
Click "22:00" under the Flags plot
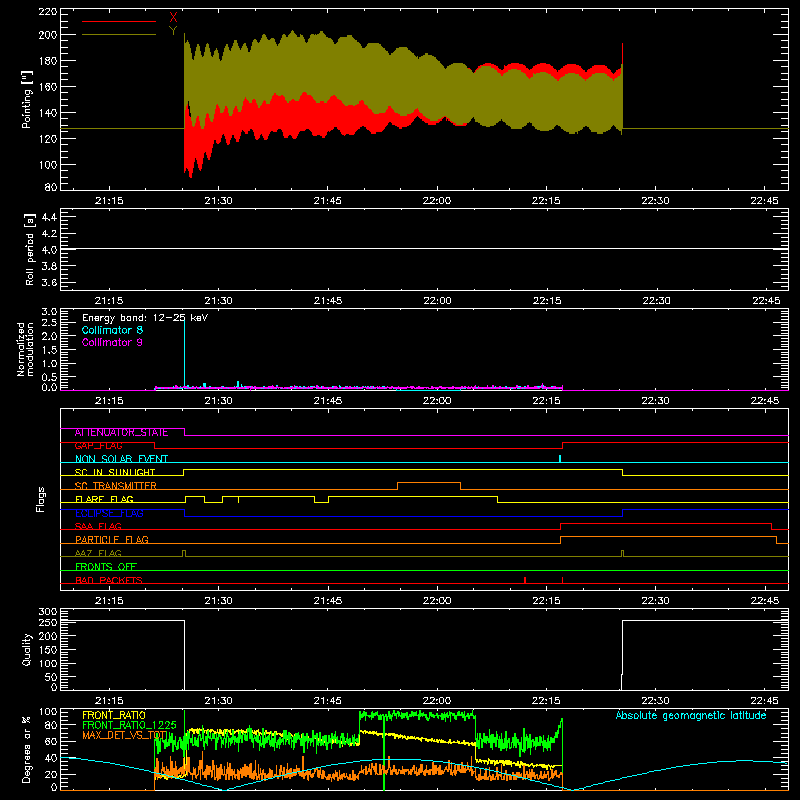coord(437,601)
